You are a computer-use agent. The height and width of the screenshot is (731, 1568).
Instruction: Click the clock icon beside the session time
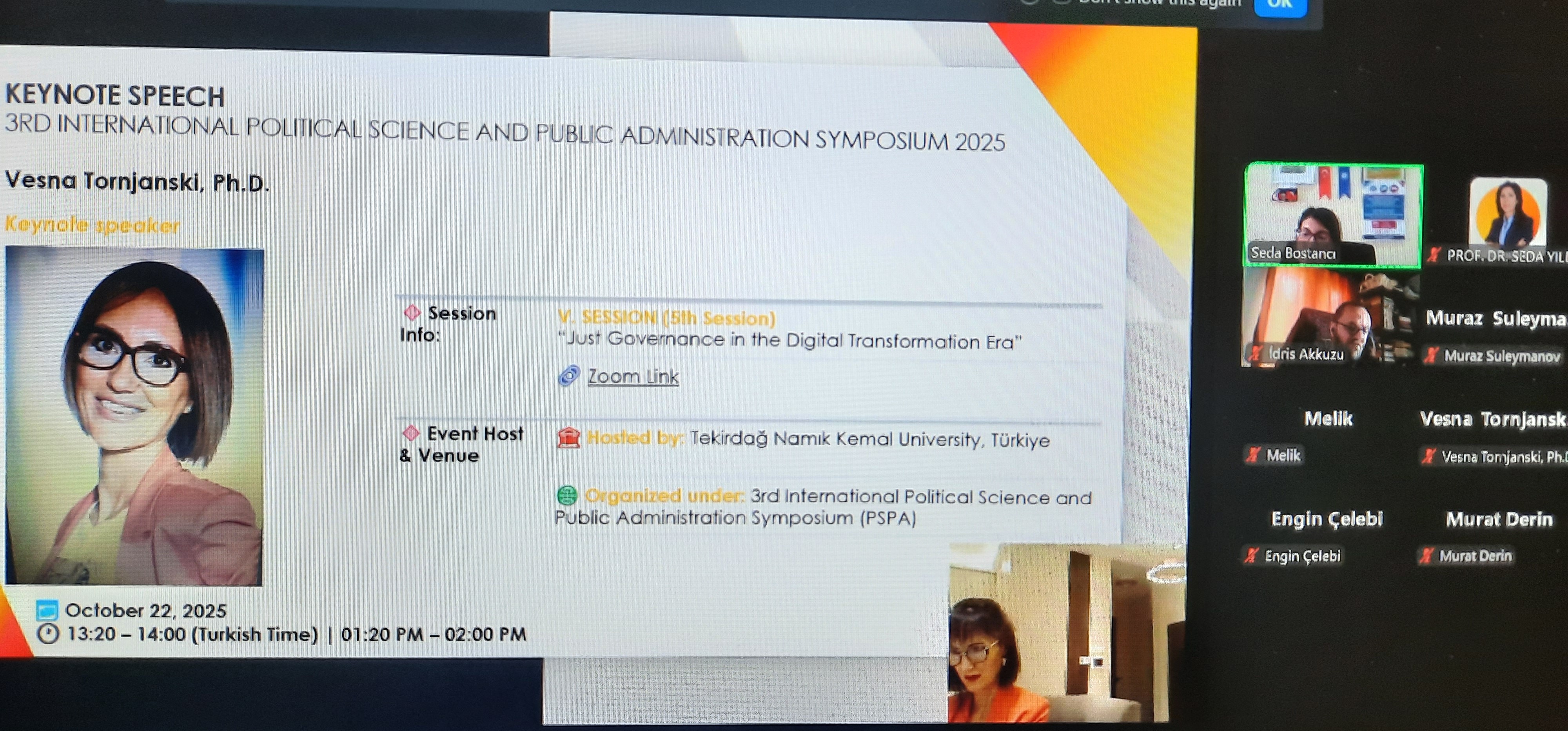[x=48, y=634]
